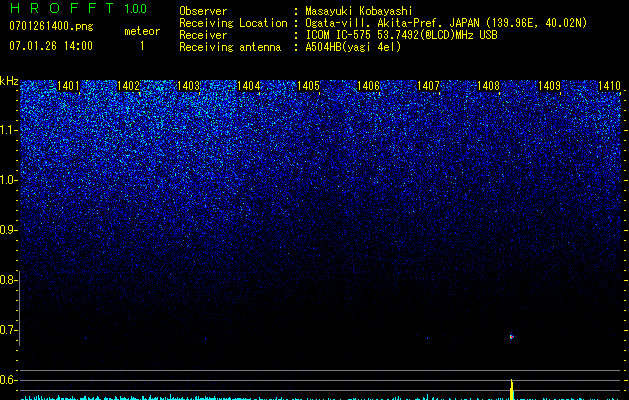Click the Receiver ICOM IC-575 text

pyautogui.click(x=401, y=35)
